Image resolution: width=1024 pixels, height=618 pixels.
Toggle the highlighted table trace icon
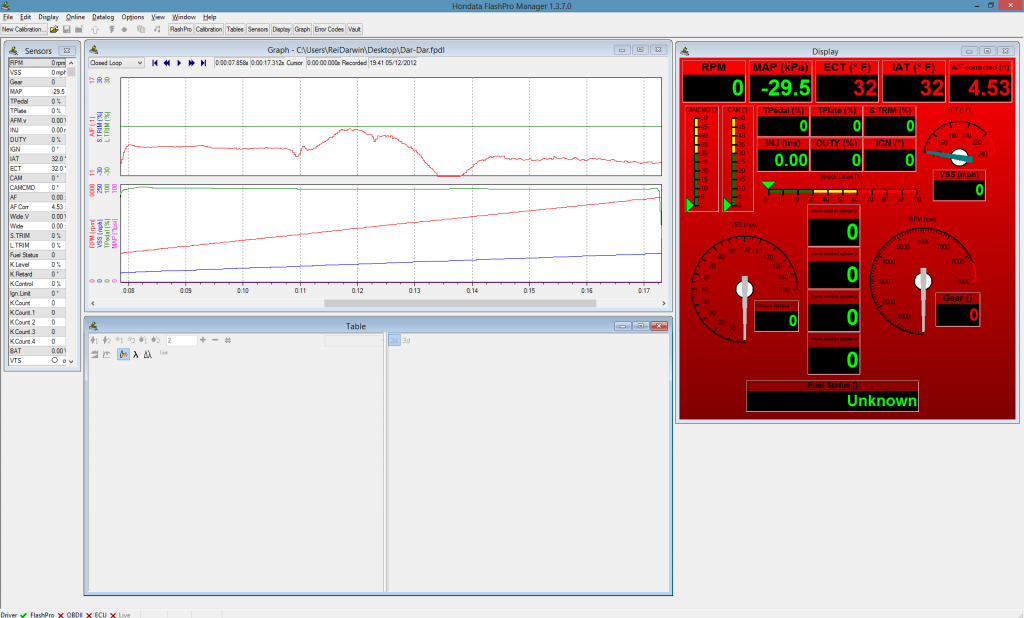tap(123, 354)
